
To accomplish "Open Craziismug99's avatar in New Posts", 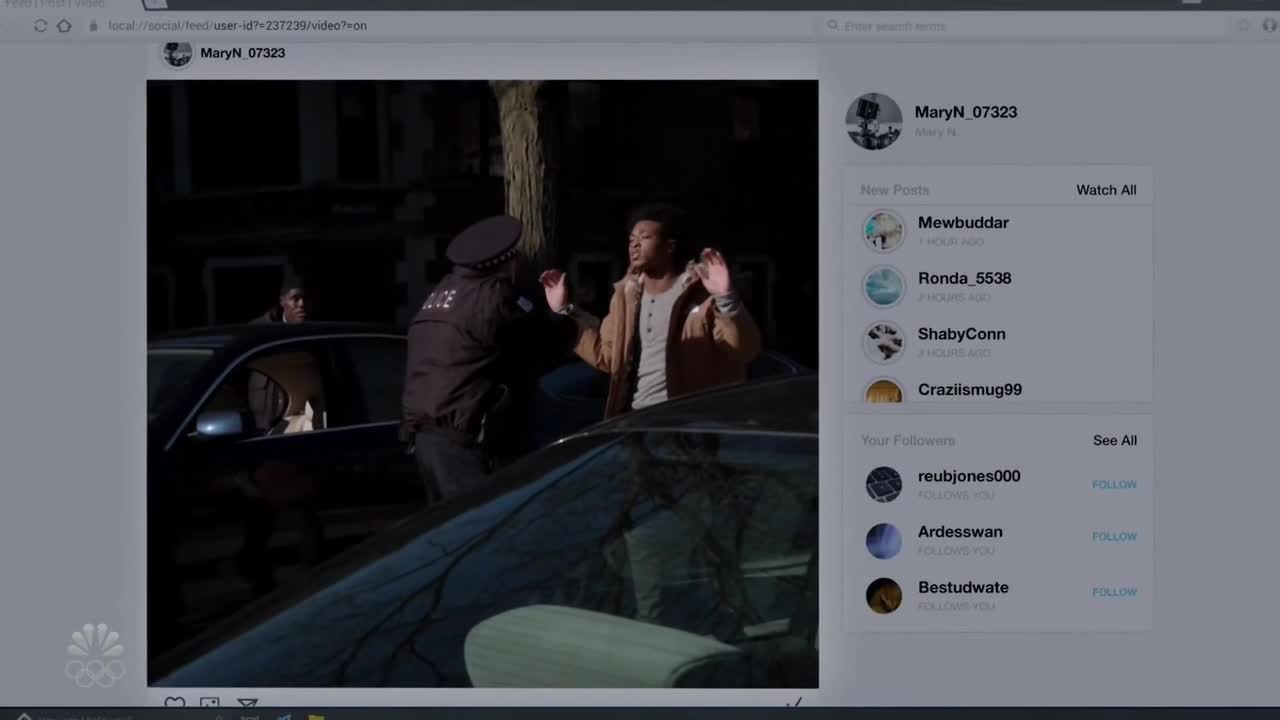I will [x=884, y=391].
